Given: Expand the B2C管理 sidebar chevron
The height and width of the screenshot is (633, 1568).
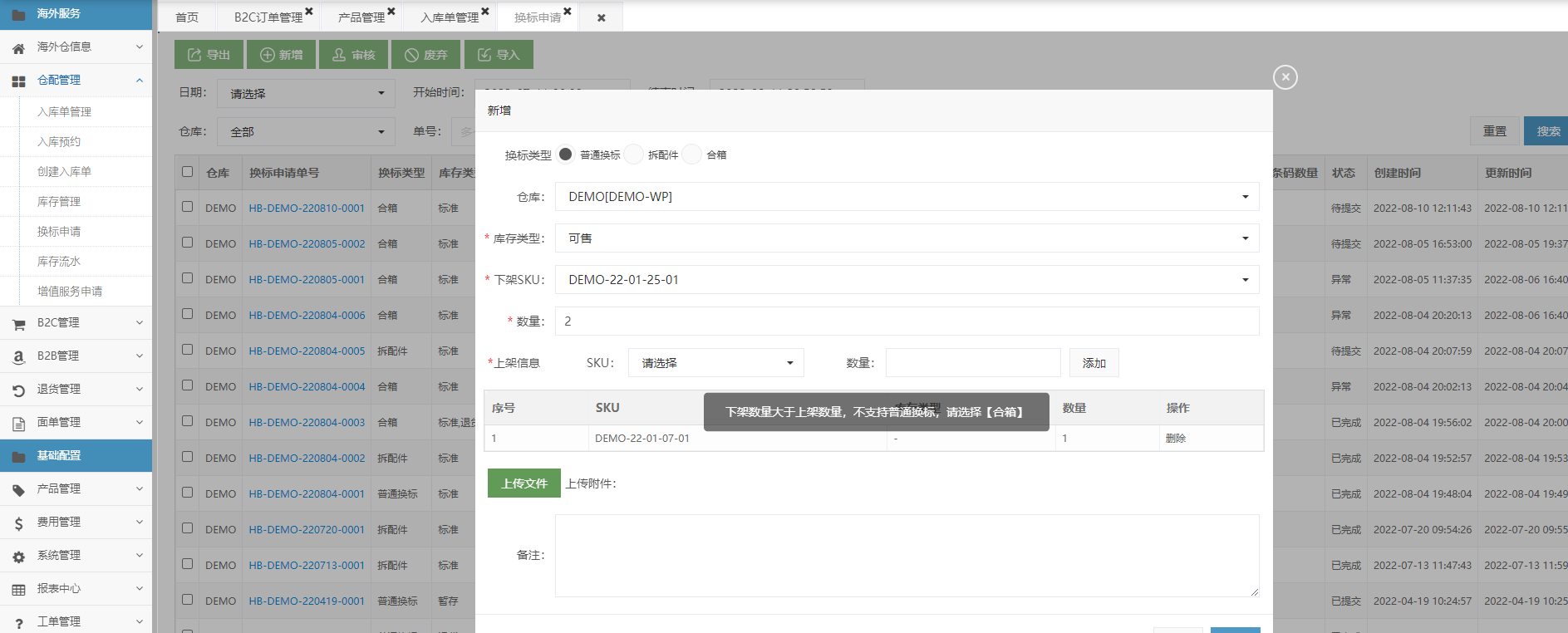Looking at the screenshot, I should tap(140, 323).
